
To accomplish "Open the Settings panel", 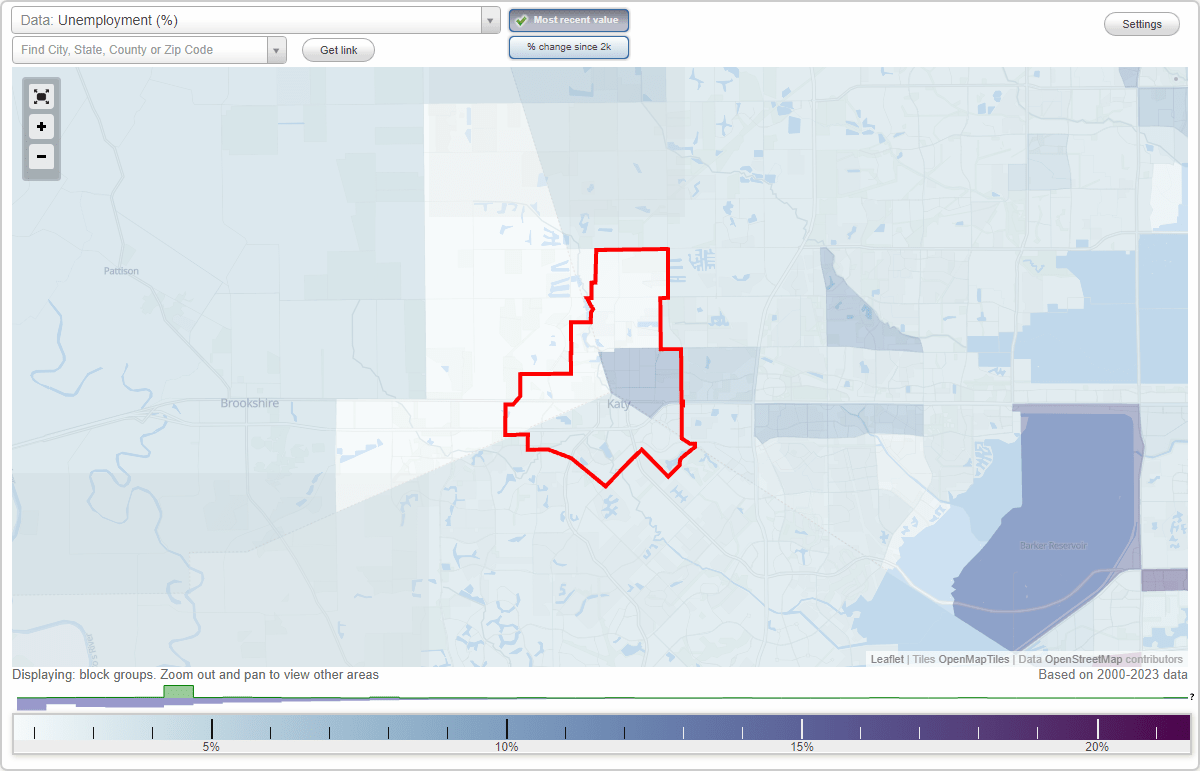I will tap(1141, 23).
